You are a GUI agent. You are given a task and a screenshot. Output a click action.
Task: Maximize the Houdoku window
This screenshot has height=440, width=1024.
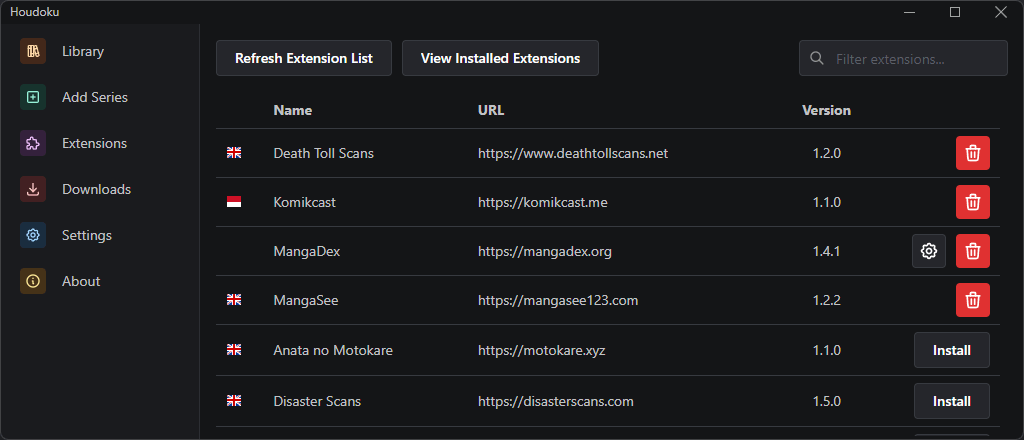[x=955, y=12]
